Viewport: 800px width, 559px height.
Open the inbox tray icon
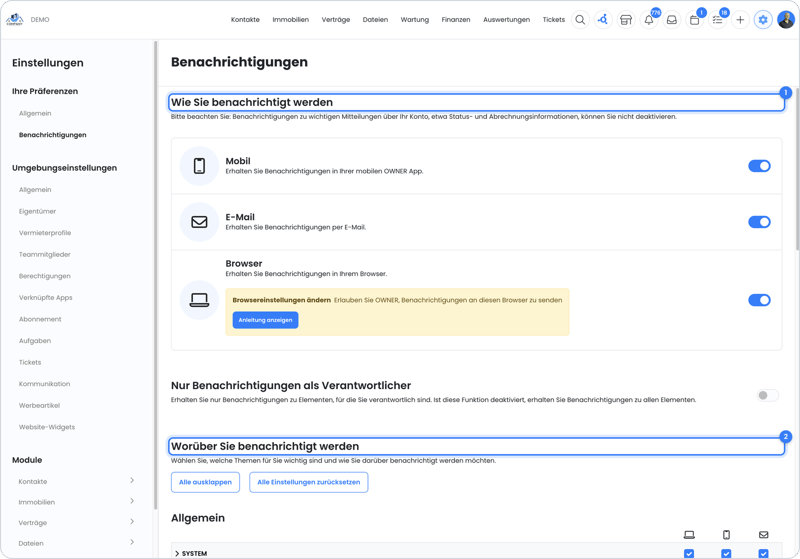click(672, 20)
